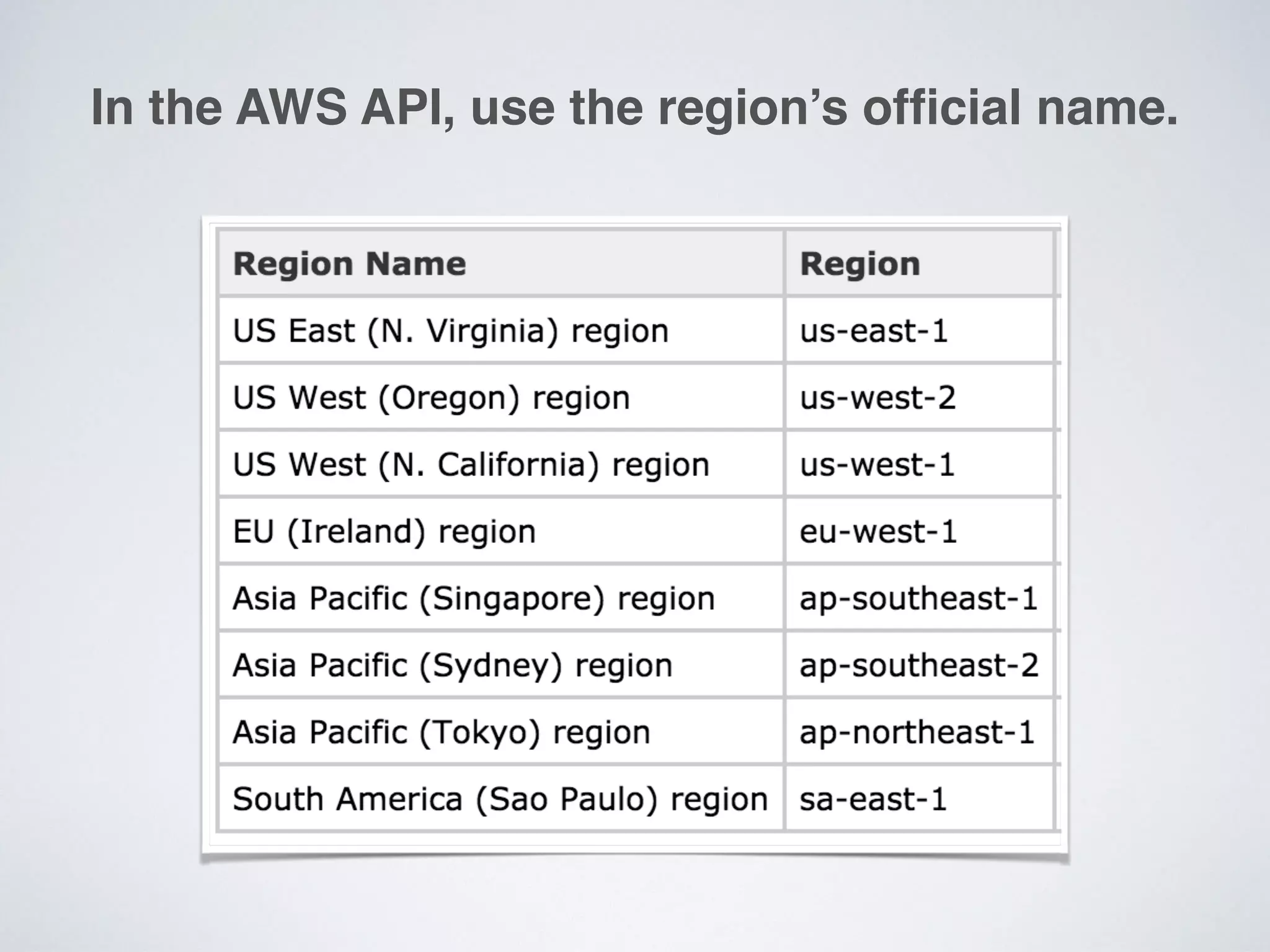Click the eu-west-1 region code

coord(877,531)
